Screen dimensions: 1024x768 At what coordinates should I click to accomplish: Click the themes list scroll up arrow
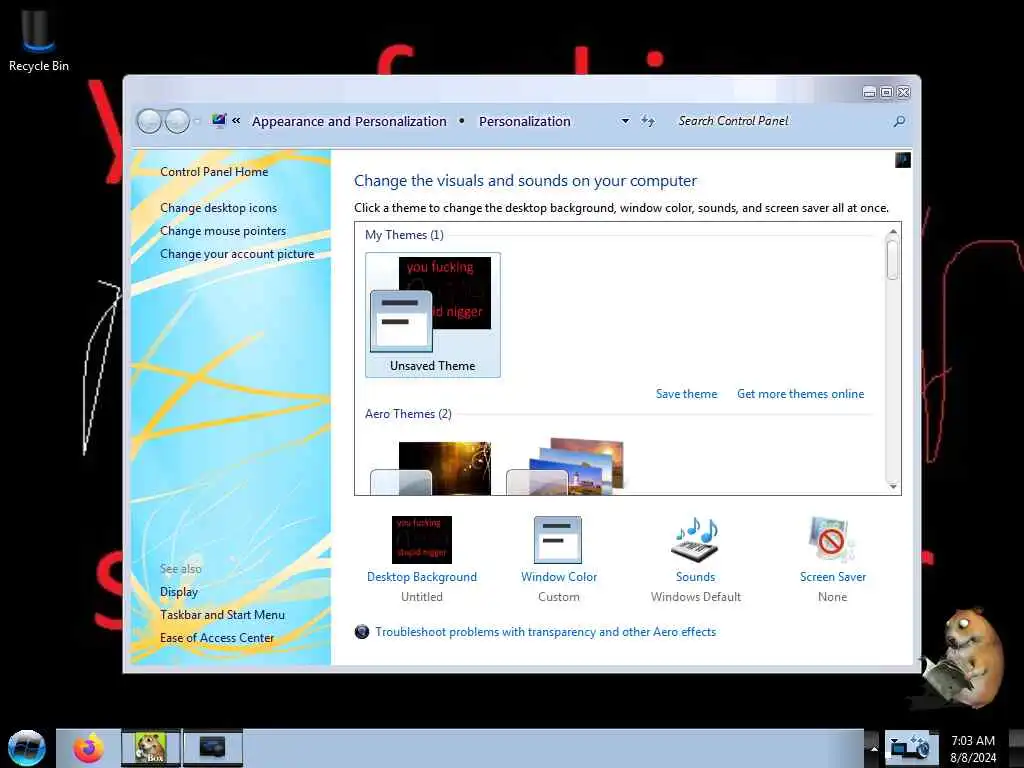pos(893,232)
